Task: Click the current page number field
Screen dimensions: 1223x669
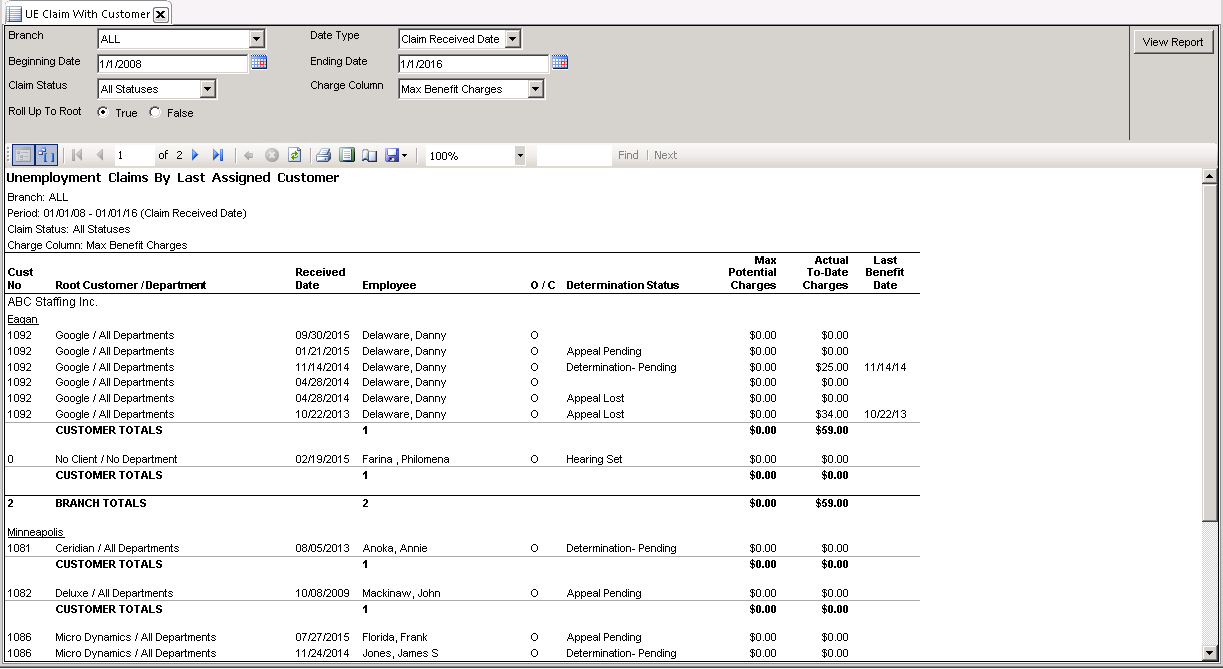Action: [x=133, y=156]
